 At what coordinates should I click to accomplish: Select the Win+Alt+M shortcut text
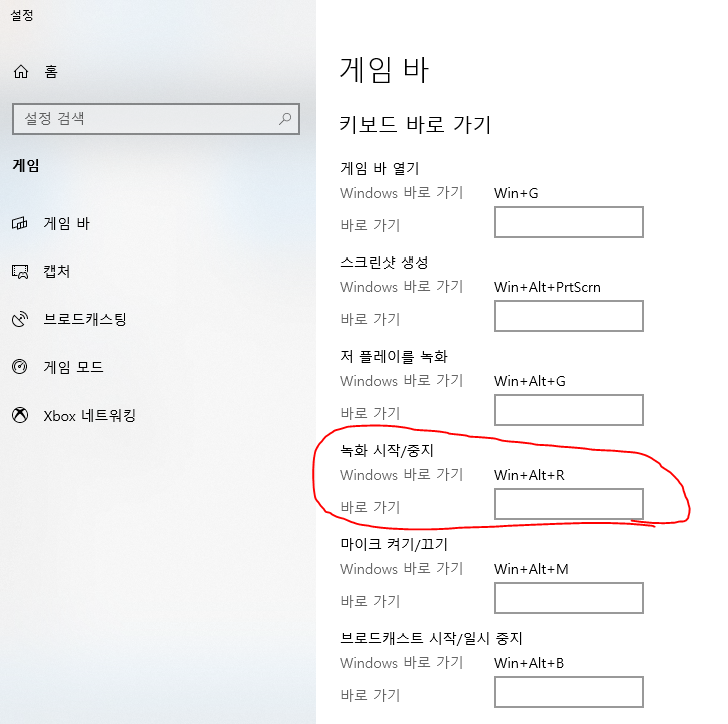531,569
